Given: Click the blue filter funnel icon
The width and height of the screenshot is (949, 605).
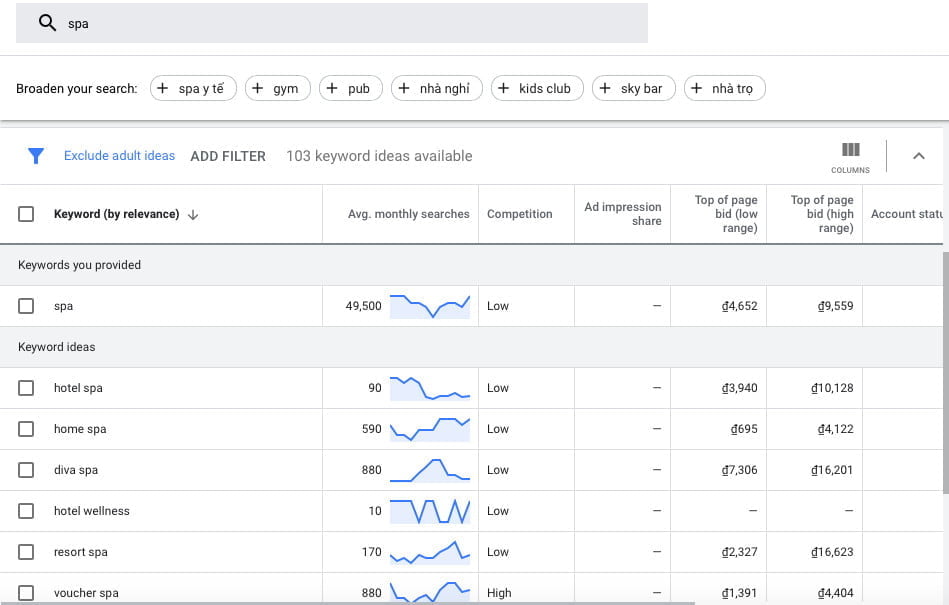Looking at the screenshot, I should (36, 156).
